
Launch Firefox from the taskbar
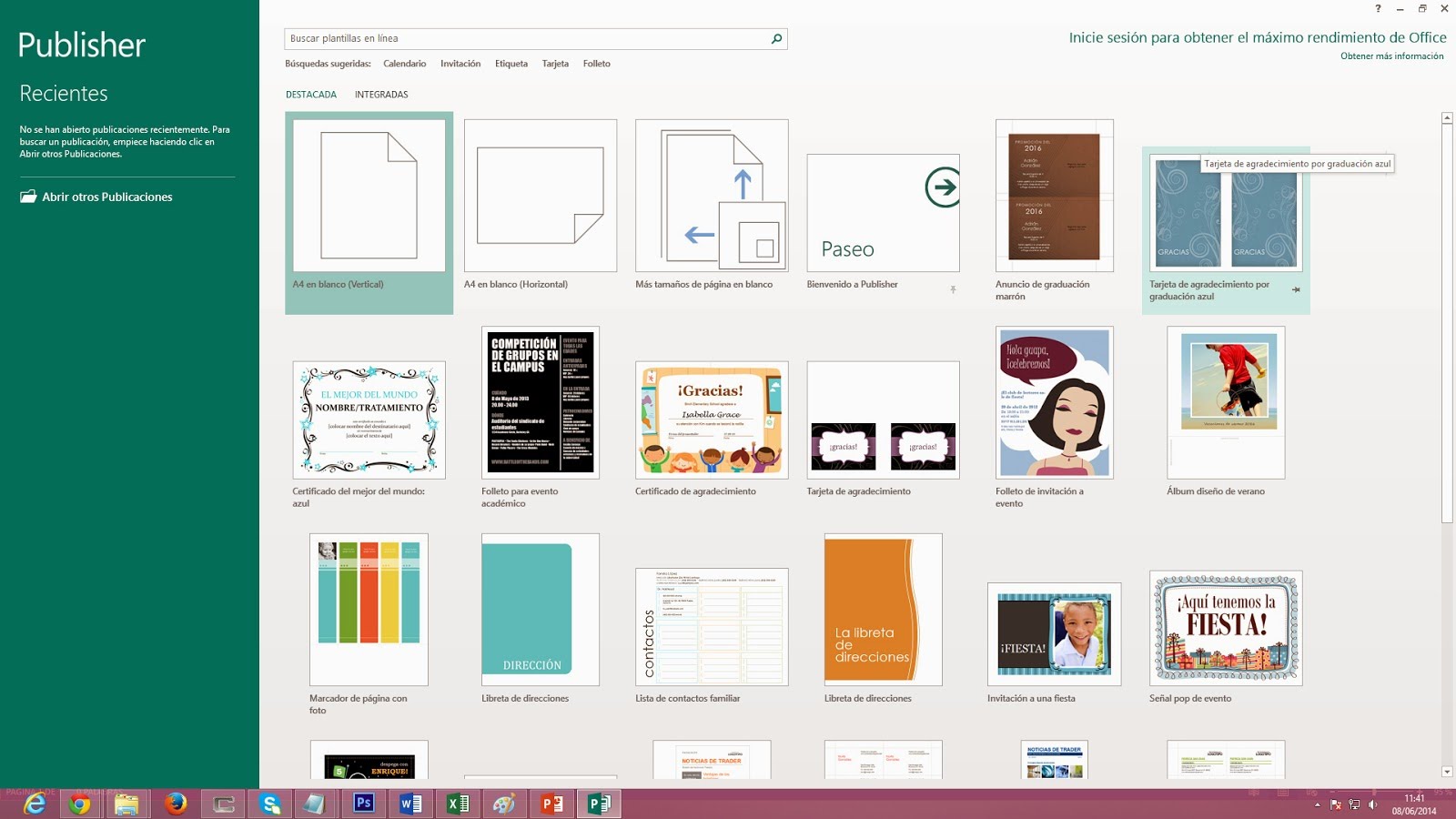click(x=176, y=803)
